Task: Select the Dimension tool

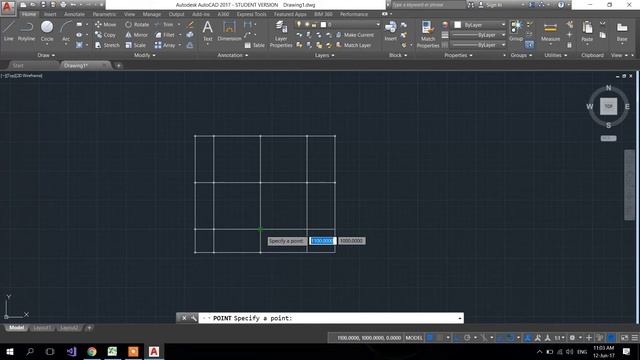Action: coord(229,31)
